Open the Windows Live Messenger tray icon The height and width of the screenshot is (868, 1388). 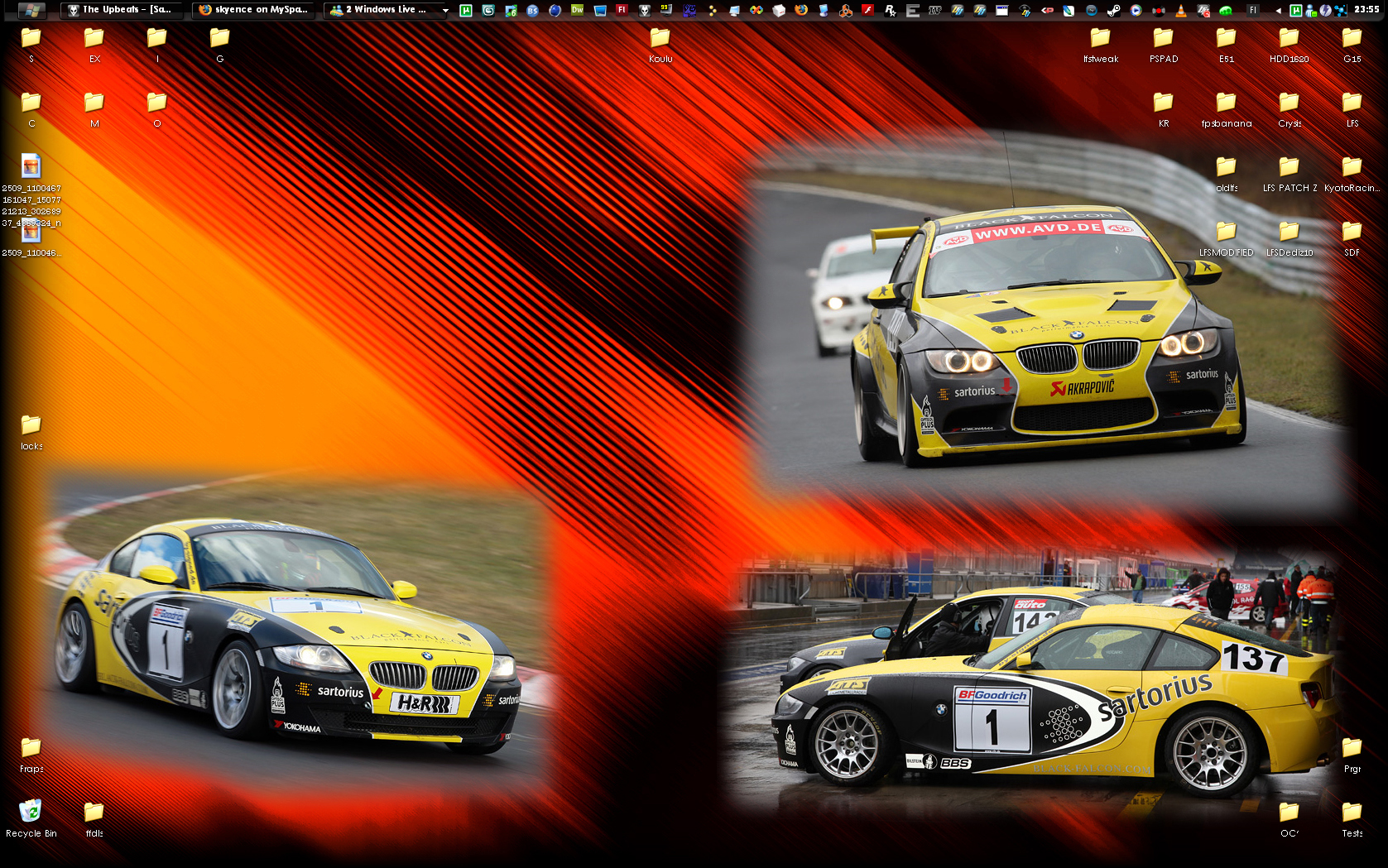tap(1311, 10)
